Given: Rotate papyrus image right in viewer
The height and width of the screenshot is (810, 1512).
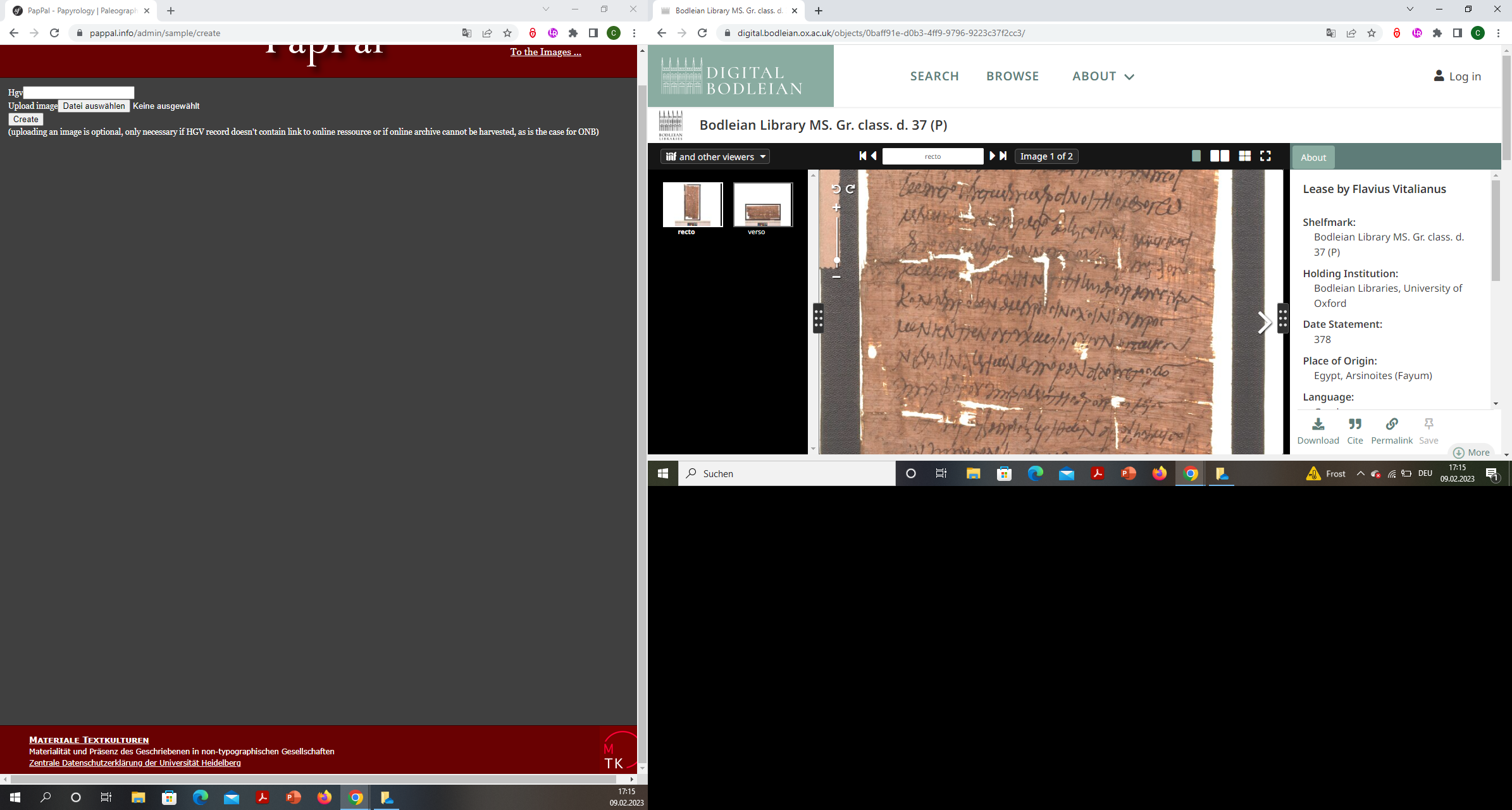Looking at the screenshot, I should pyautogui.click(x=851, y=189).
